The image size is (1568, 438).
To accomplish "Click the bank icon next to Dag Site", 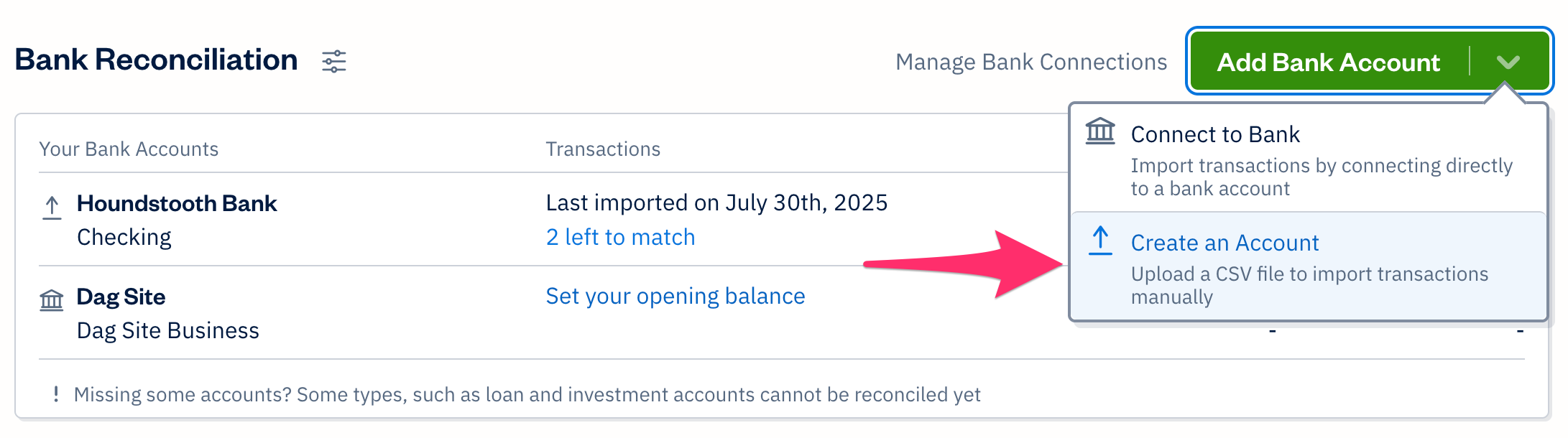I will [51, 300].
